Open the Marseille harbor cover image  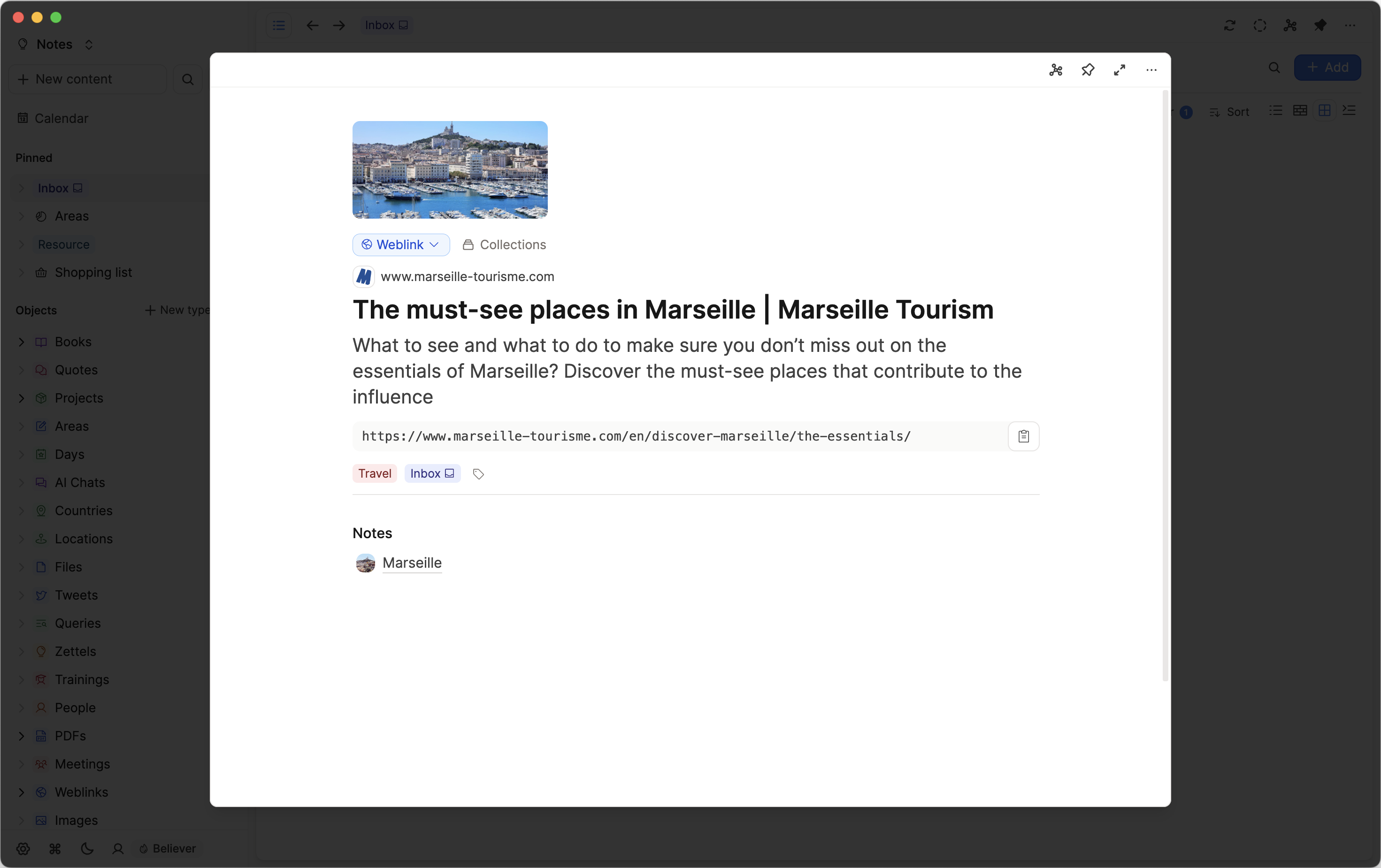point(450,170)
